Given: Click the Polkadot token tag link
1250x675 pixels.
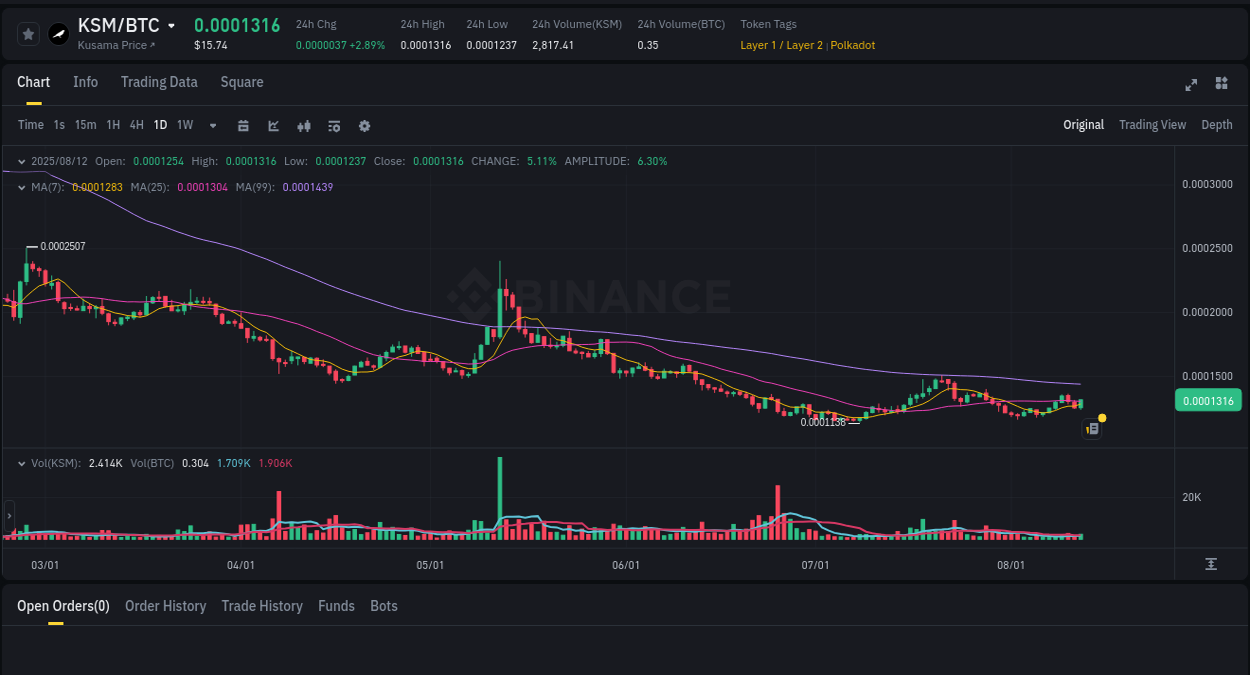Looking at the screenshot, I should tap(852, 45).
